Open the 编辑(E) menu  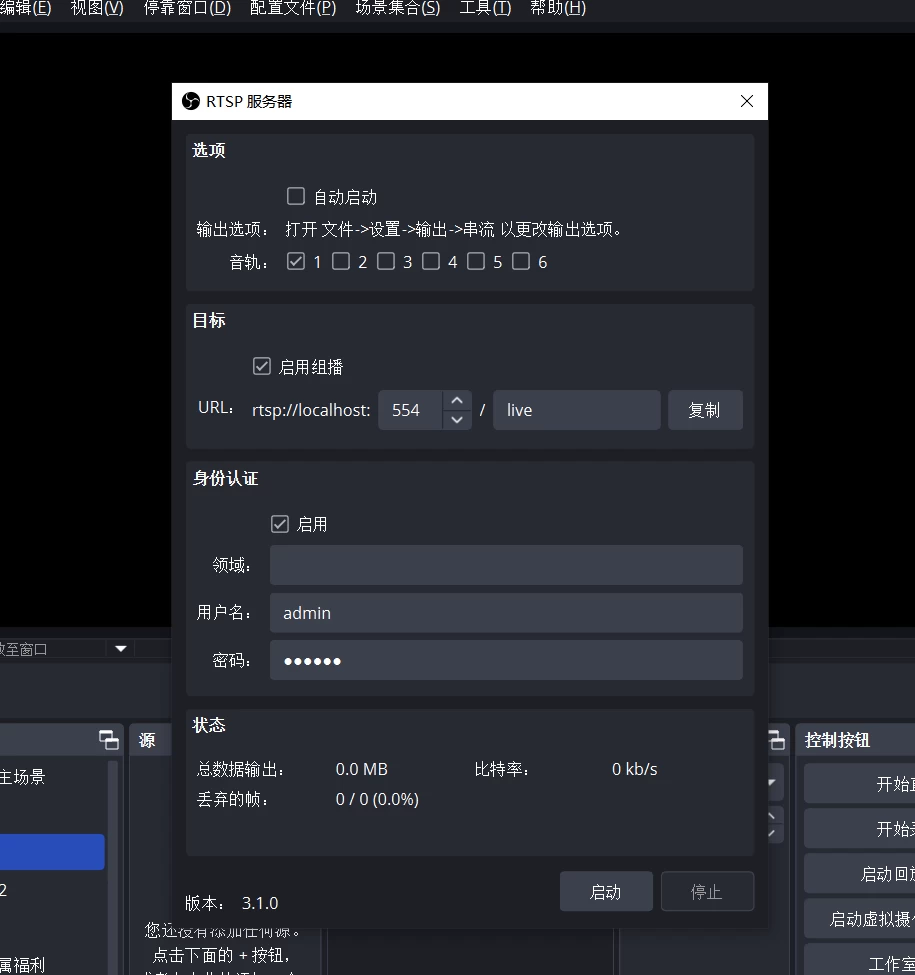coord(25,8)
